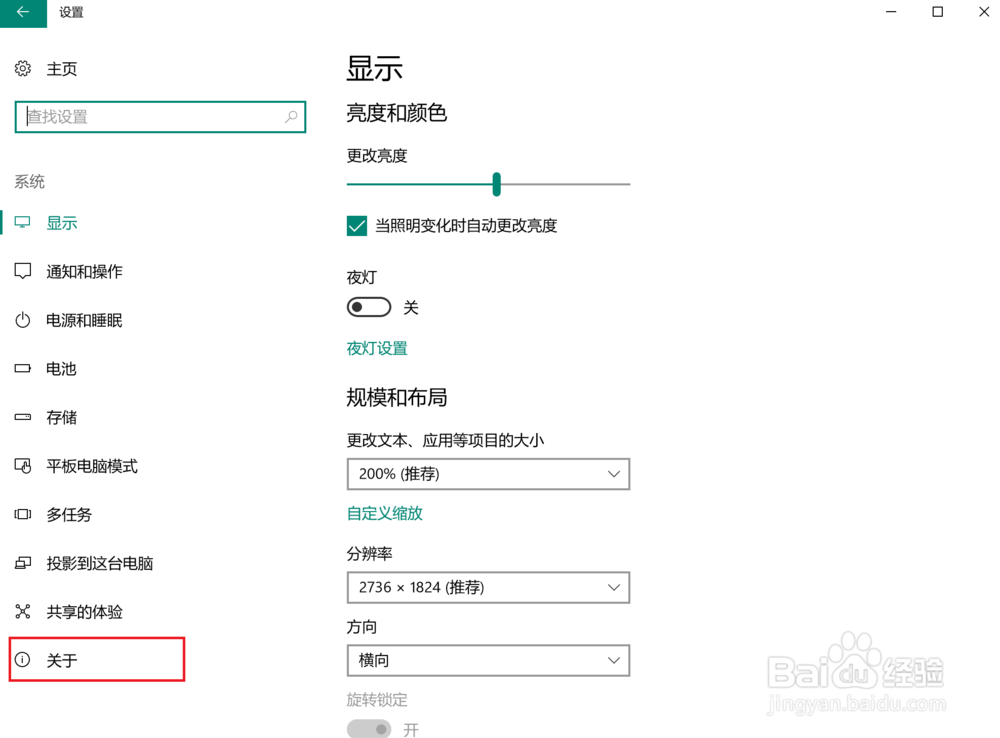Click the storage drive icon
Viewport: 1000px width, 738px height.
22,417
